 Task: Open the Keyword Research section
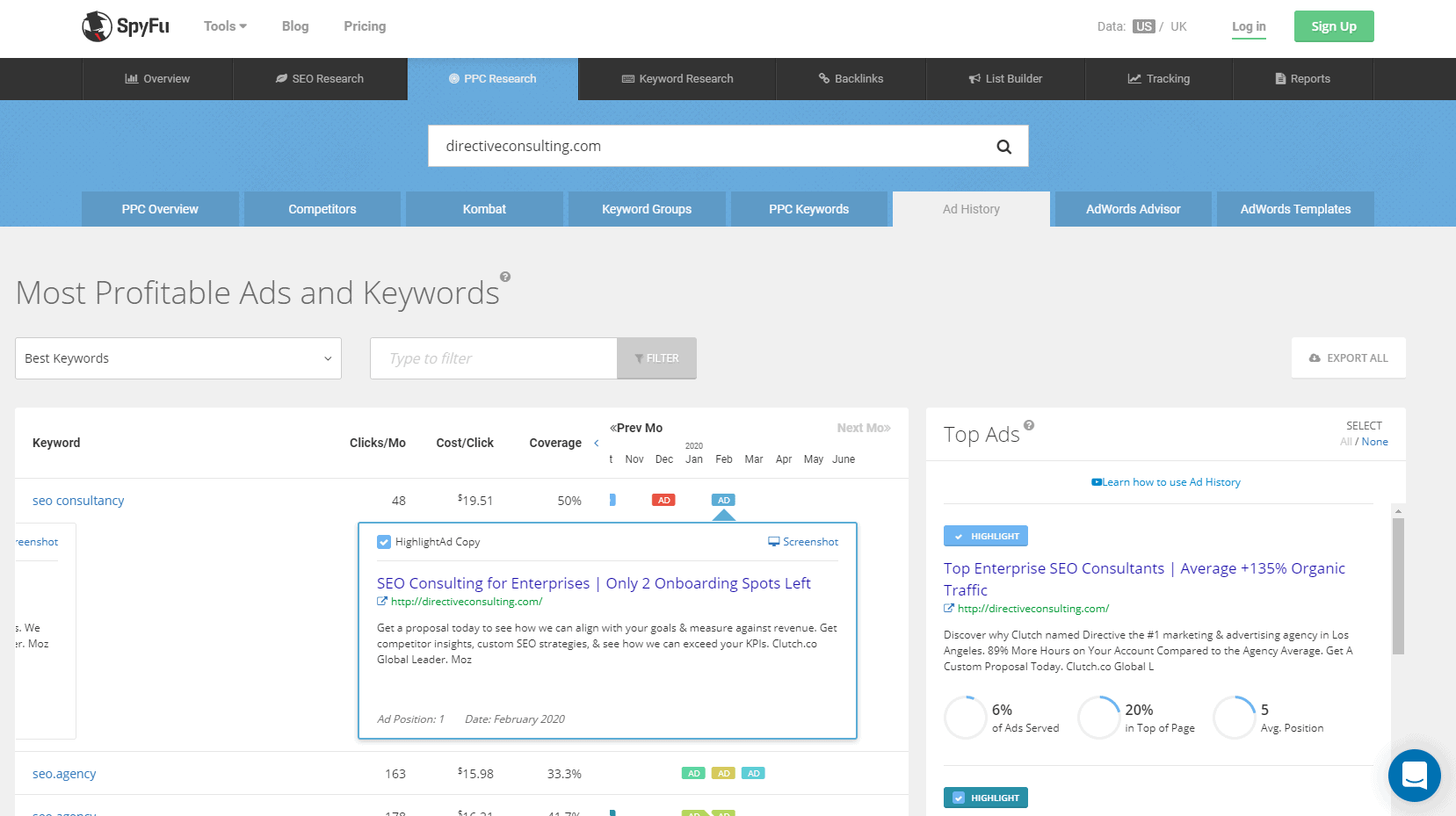(677, 79)
